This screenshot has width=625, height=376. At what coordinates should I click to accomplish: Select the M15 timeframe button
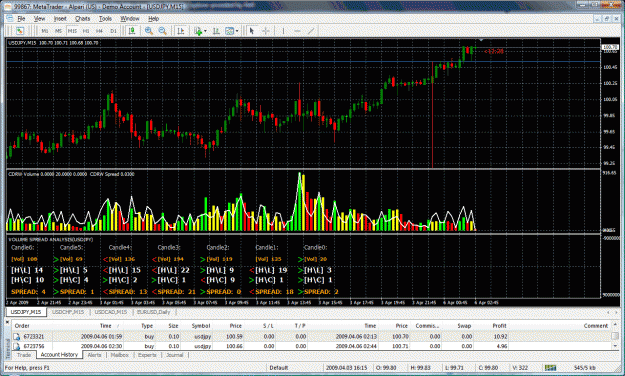[x=72, y=31]
